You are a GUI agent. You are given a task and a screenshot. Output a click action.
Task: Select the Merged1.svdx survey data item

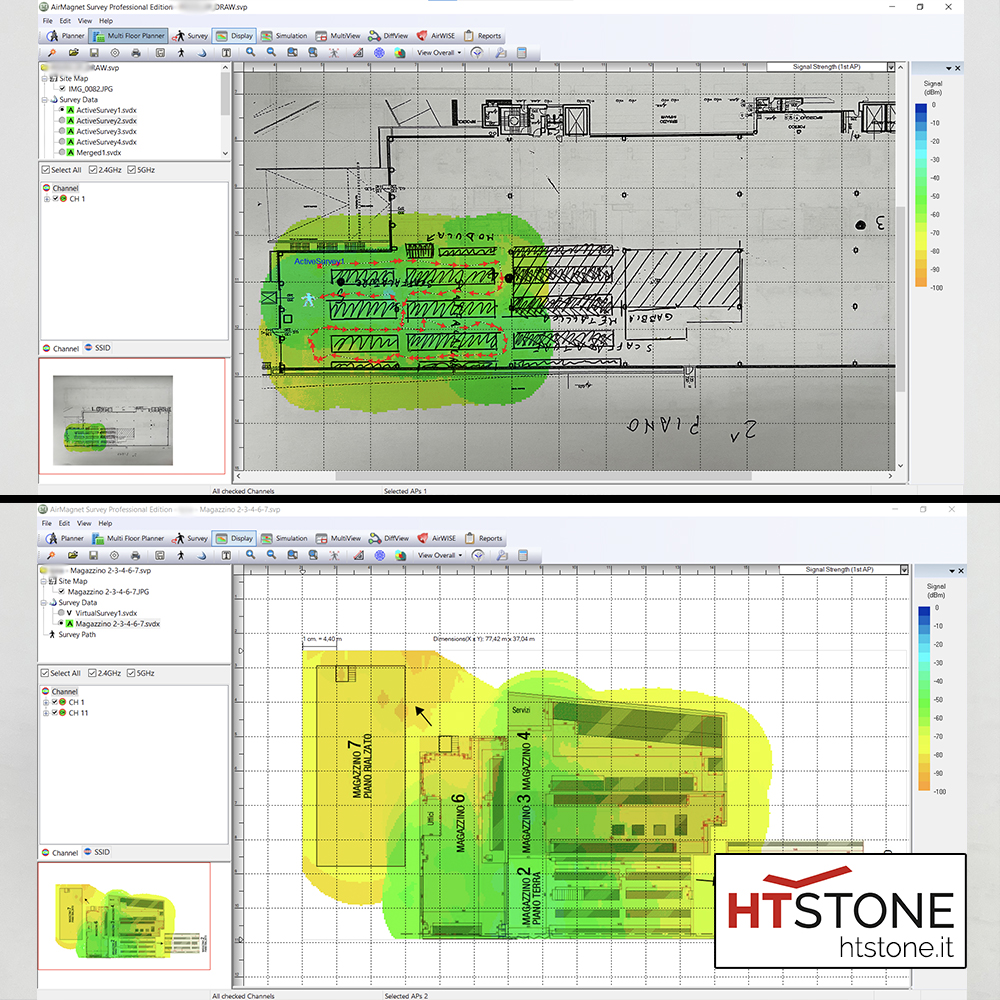click(x=98, y=152)
